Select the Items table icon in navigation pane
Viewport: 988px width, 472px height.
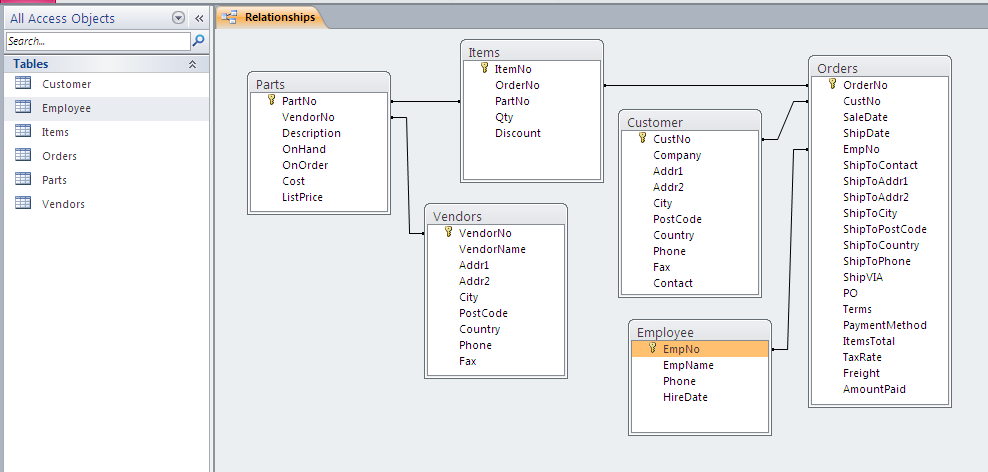pyautogui.click(x=23, y=131)
